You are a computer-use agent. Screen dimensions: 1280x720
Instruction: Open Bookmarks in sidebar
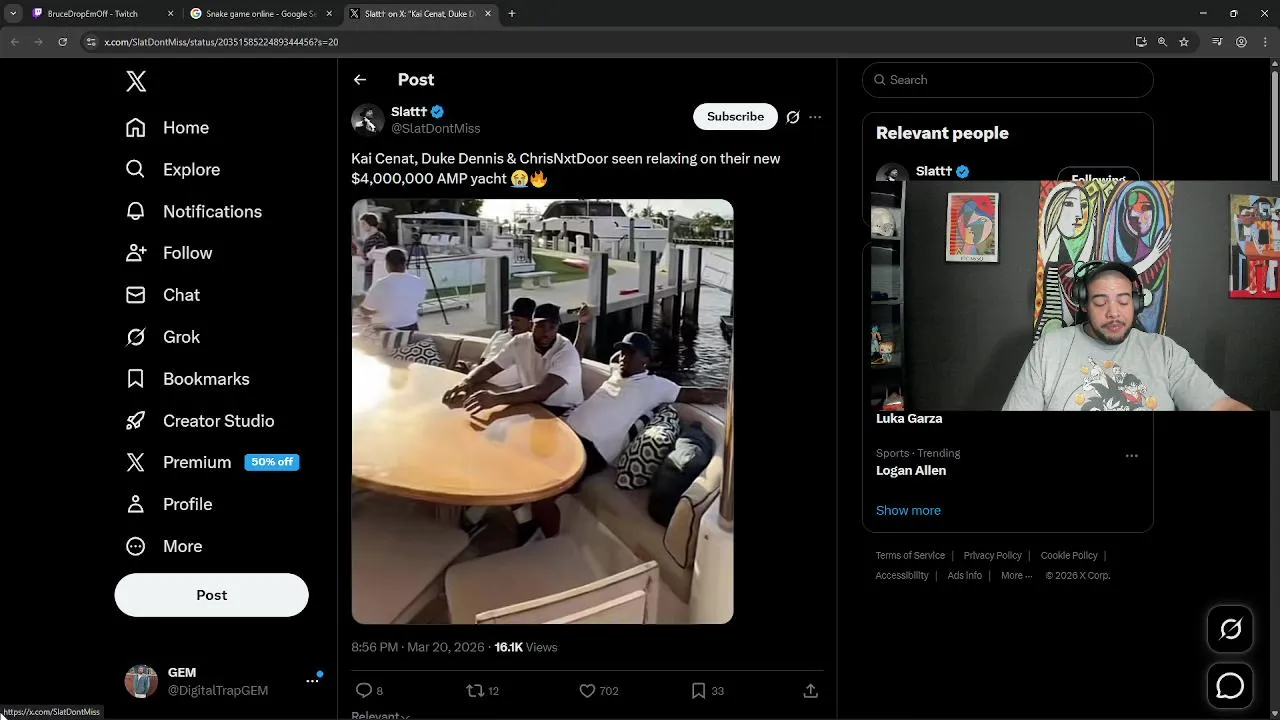coord(187,379)
